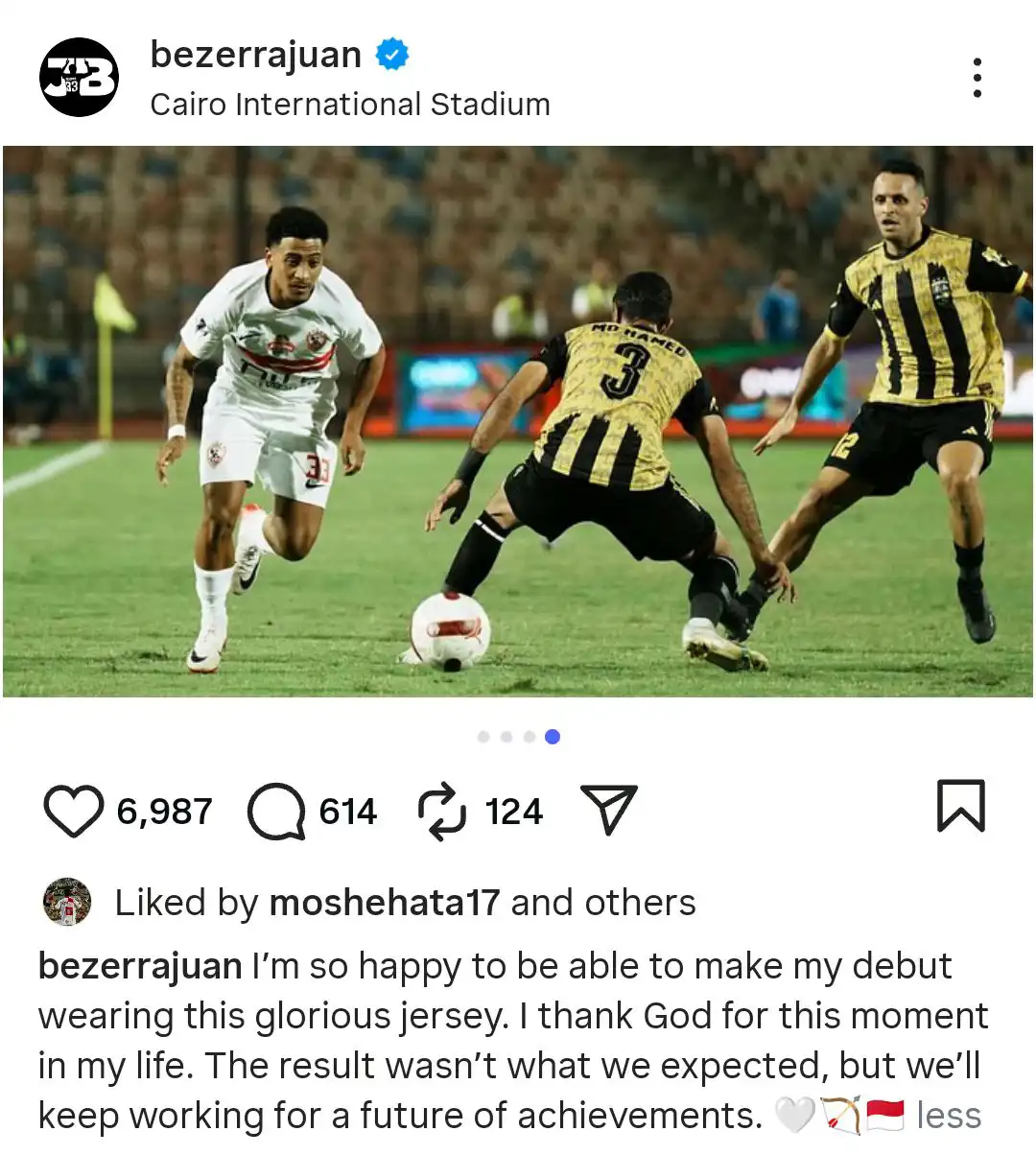Save post with bookmark icon
Image resolution: width=1036 pixels, height=1155 pixels.
point(960,805)
